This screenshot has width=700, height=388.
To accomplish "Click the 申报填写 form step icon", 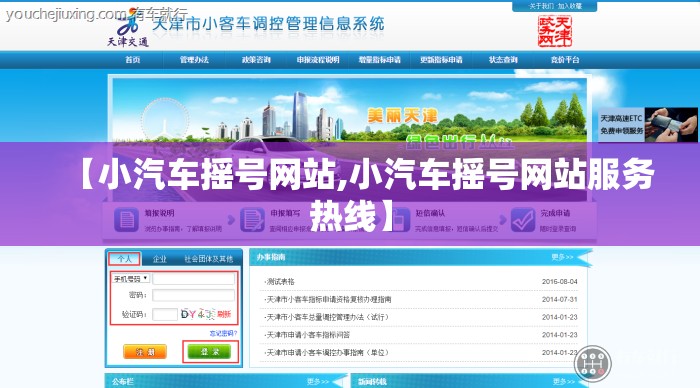I will click(x=253, y=220).
